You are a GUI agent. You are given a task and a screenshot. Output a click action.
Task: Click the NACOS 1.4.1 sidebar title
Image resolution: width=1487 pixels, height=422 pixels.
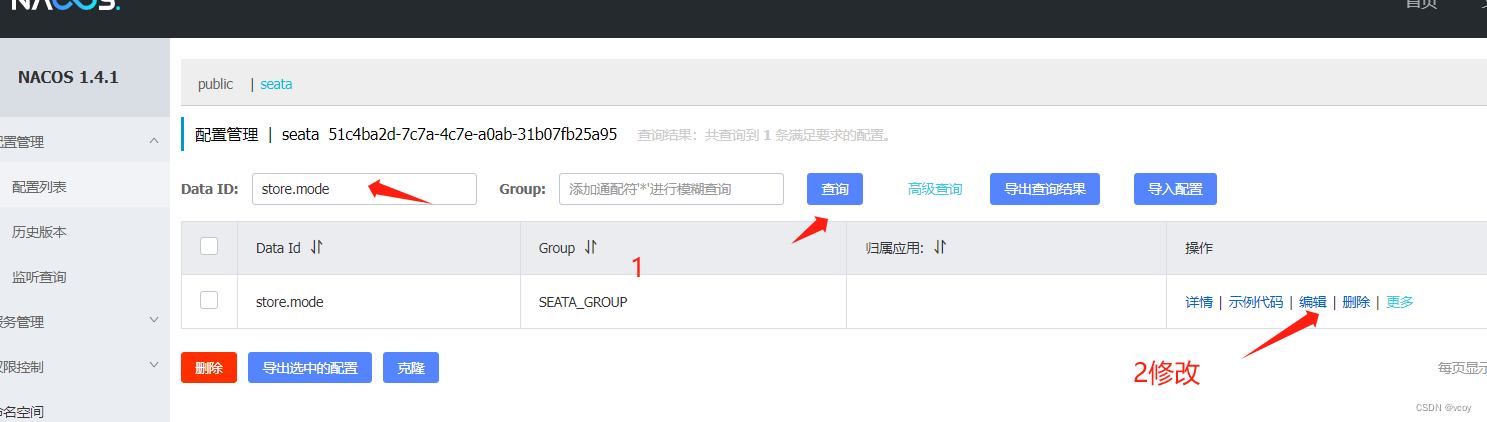pos(68,77)
